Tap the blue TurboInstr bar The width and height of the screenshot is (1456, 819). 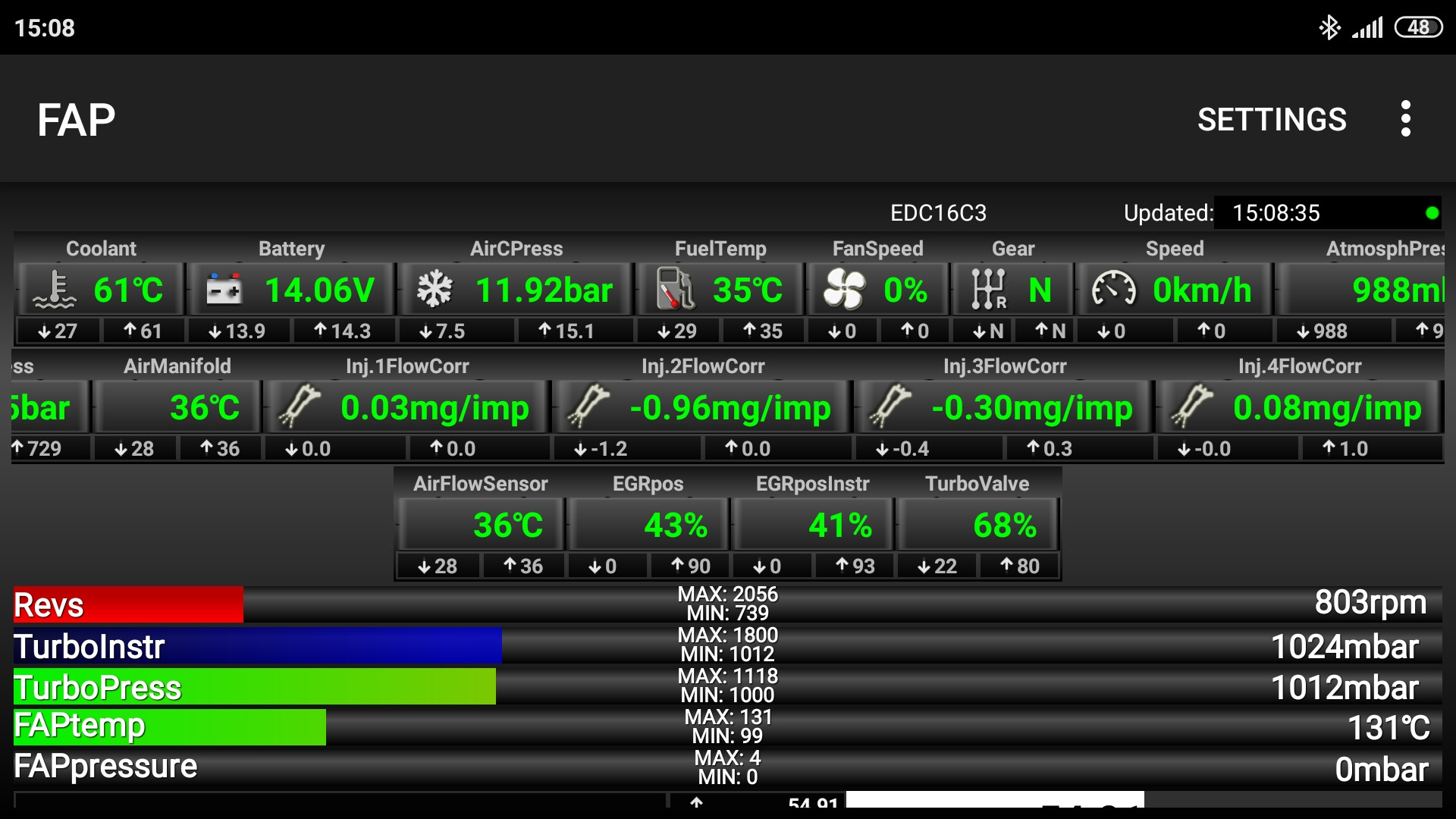[258, 646]
